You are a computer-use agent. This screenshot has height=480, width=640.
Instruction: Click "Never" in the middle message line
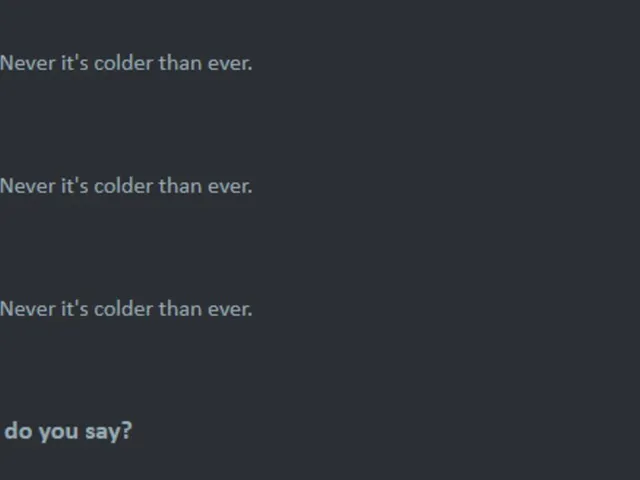click(x=28, y=186)
